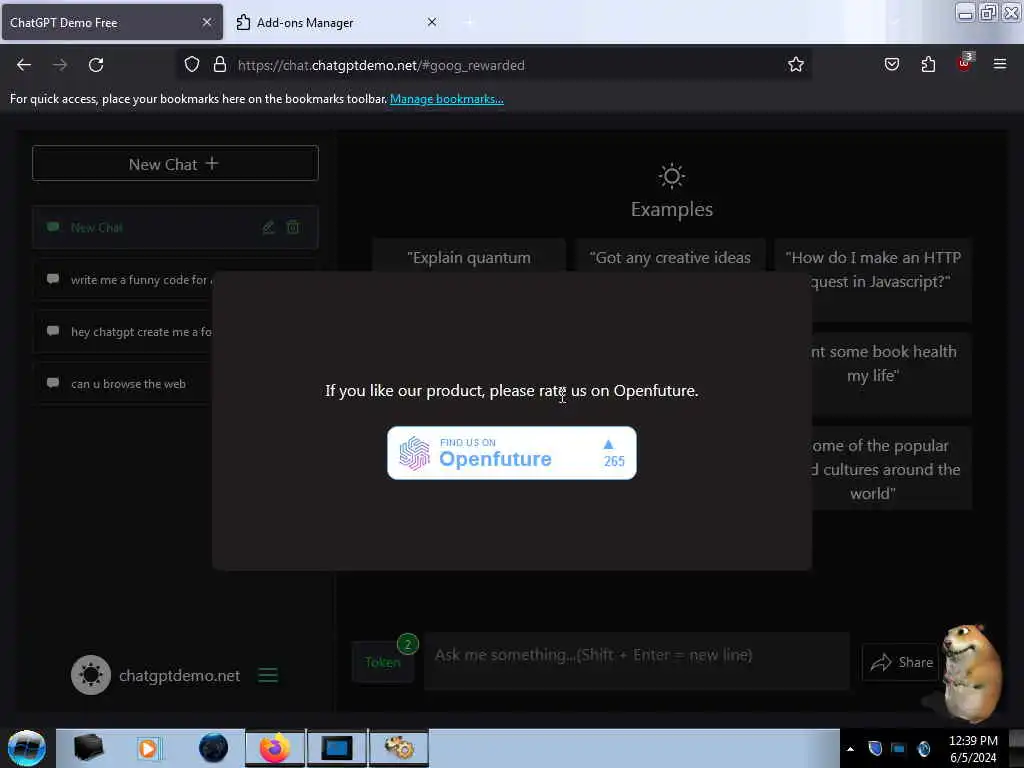
Task: Click the Openfuture logo icon
Action: point(415,453)
